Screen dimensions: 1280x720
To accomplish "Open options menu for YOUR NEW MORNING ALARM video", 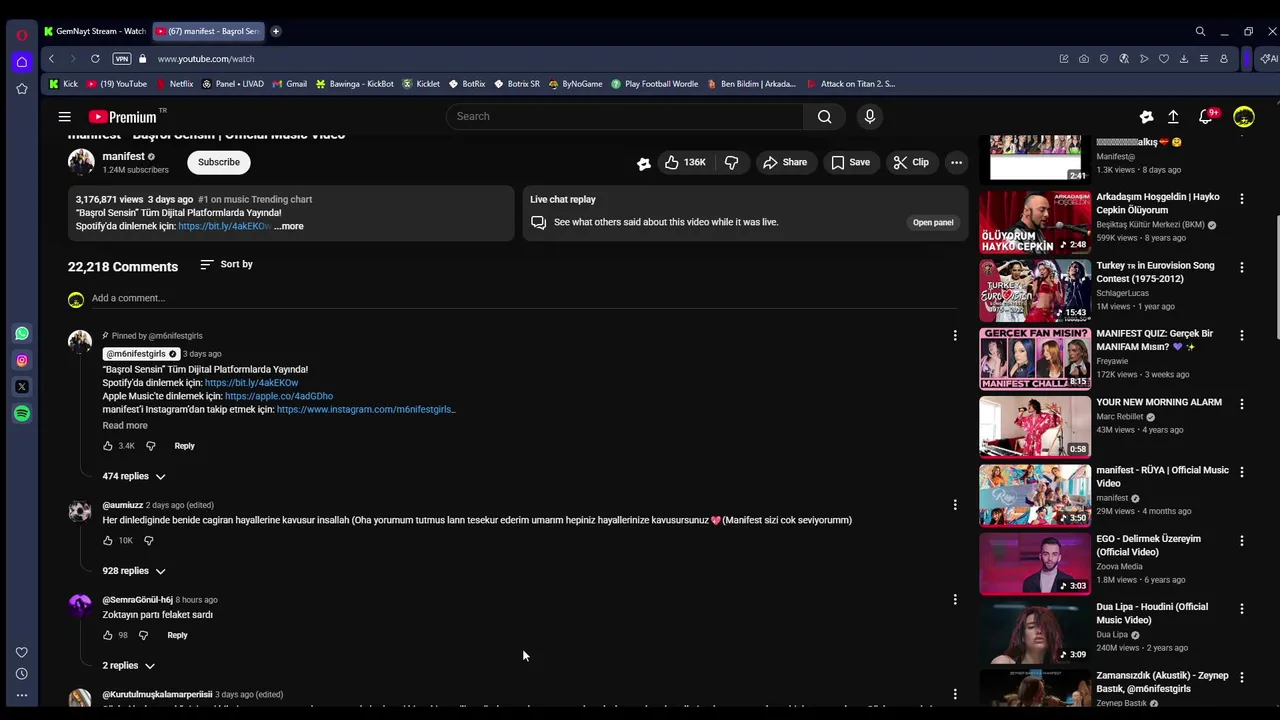I will [x=1242, y=404].
